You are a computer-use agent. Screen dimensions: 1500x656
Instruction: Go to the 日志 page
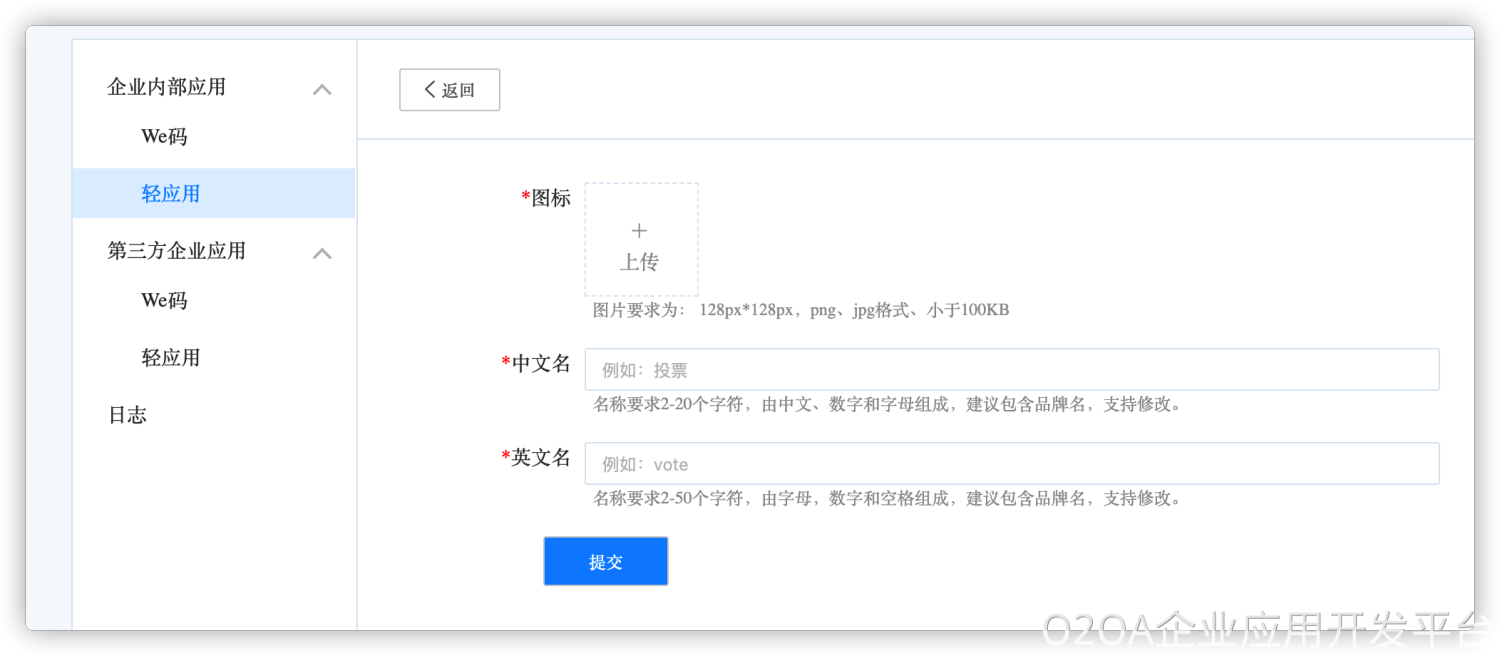tap(127, 415)
